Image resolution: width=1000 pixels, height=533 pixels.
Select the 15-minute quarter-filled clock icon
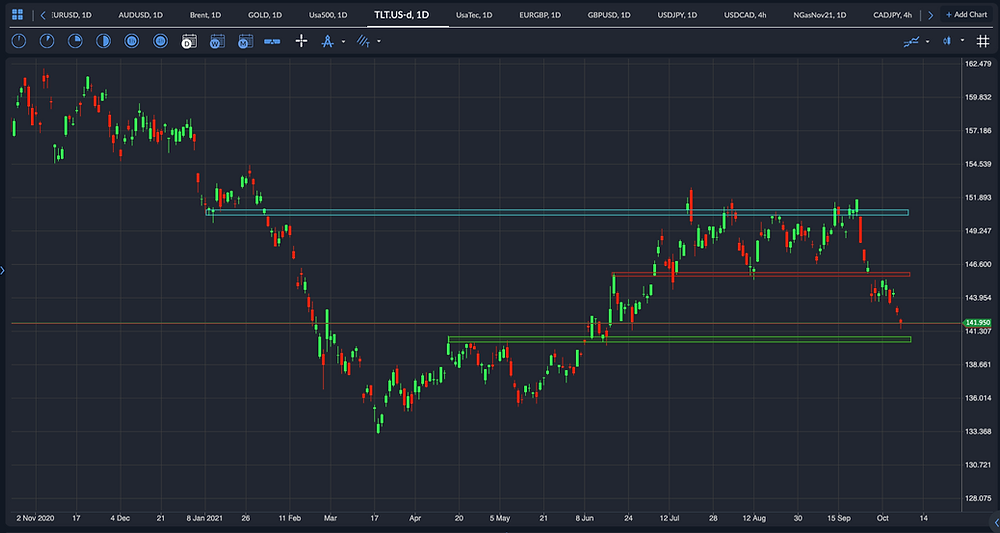click(x=75, y=41)
